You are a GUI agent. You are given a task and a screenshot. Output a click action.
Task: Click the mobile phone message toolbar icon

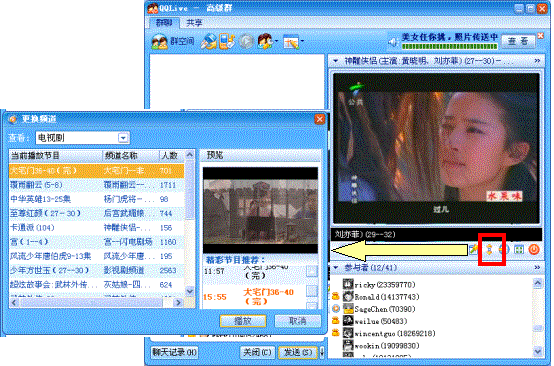(227, 41)
